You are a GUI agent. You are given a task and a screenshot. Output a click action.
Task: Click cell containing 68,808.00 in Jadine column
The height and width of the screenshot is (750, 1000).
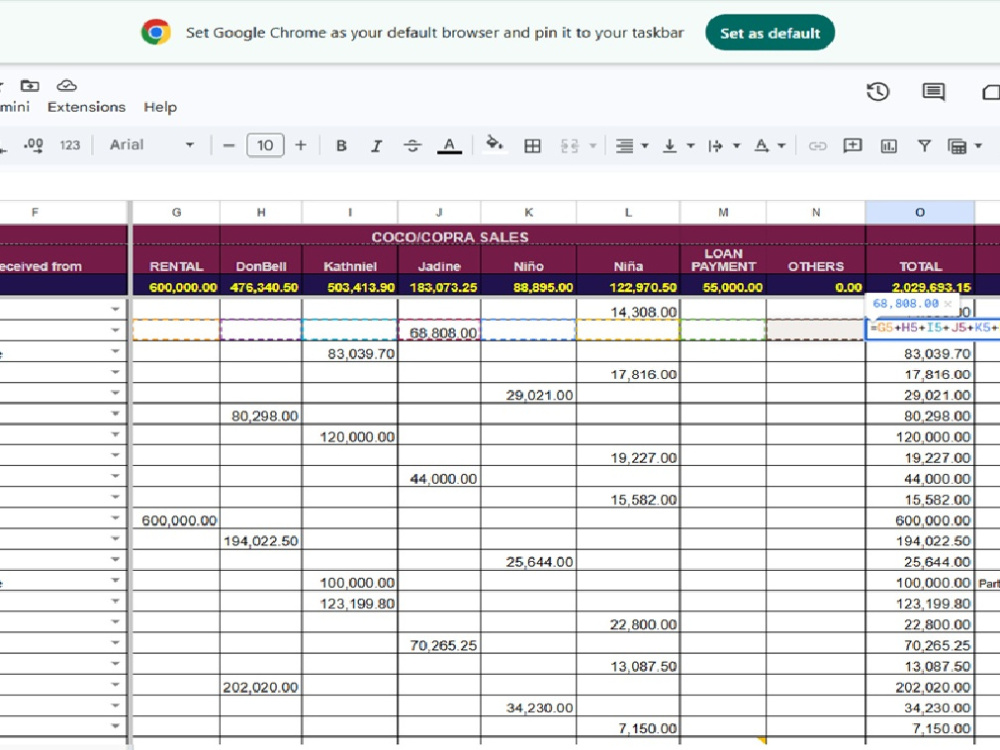[x=439, y=332]
